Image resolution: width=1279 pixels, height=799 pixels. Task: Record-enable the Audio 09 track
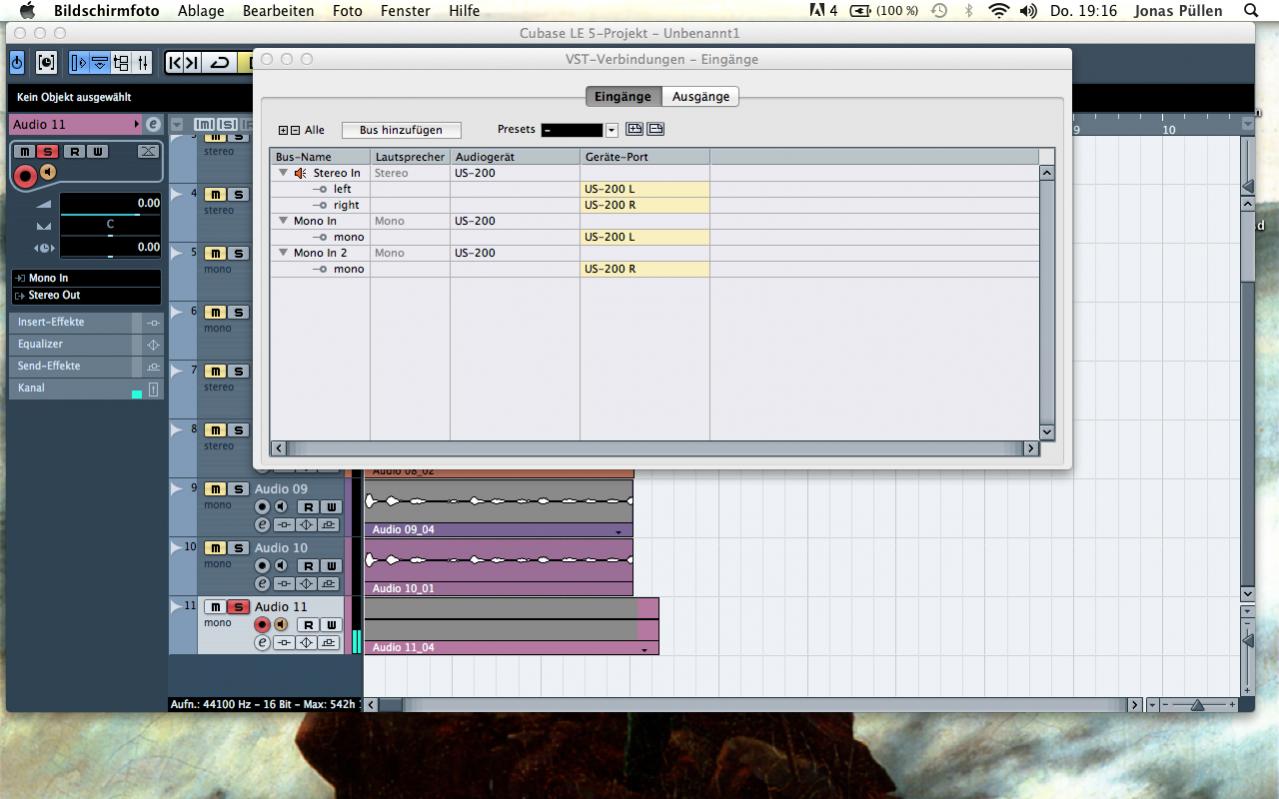263,506
